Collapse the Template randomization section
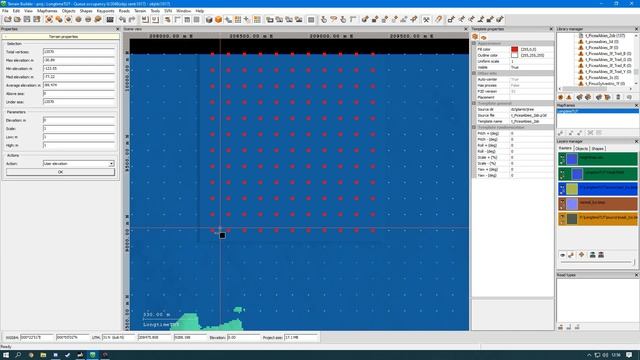The width and height of the screenshot is (640, 360). [x=474, y=127]
